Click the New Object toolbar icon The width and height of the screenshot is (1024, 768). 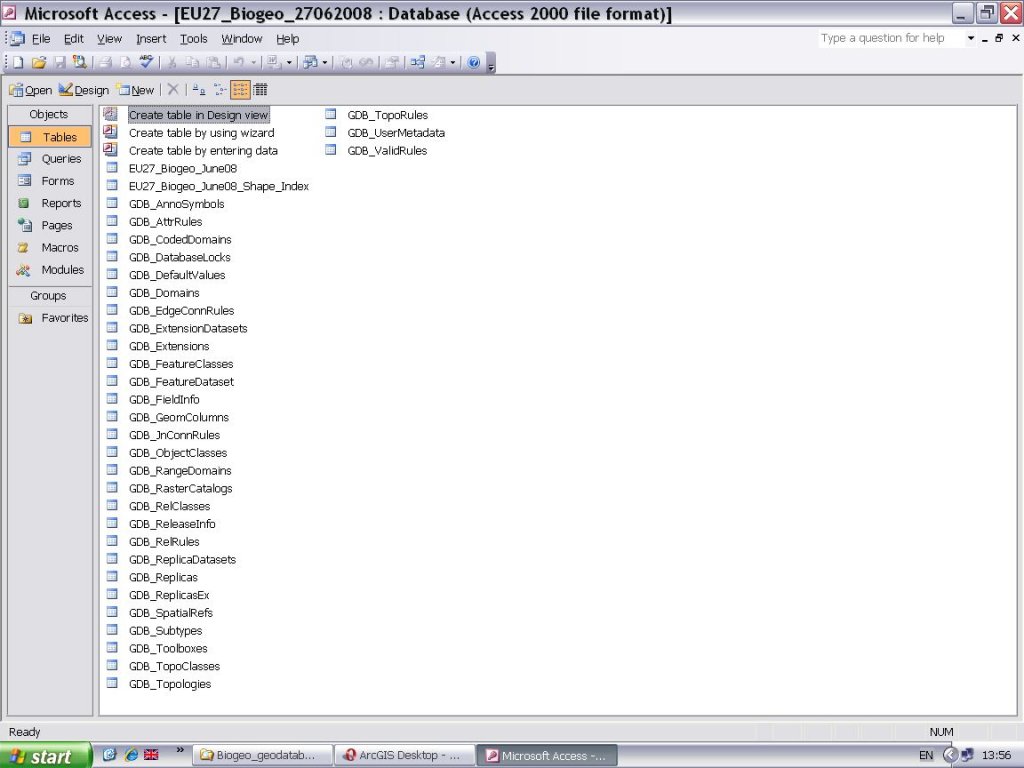coord(439,62)
